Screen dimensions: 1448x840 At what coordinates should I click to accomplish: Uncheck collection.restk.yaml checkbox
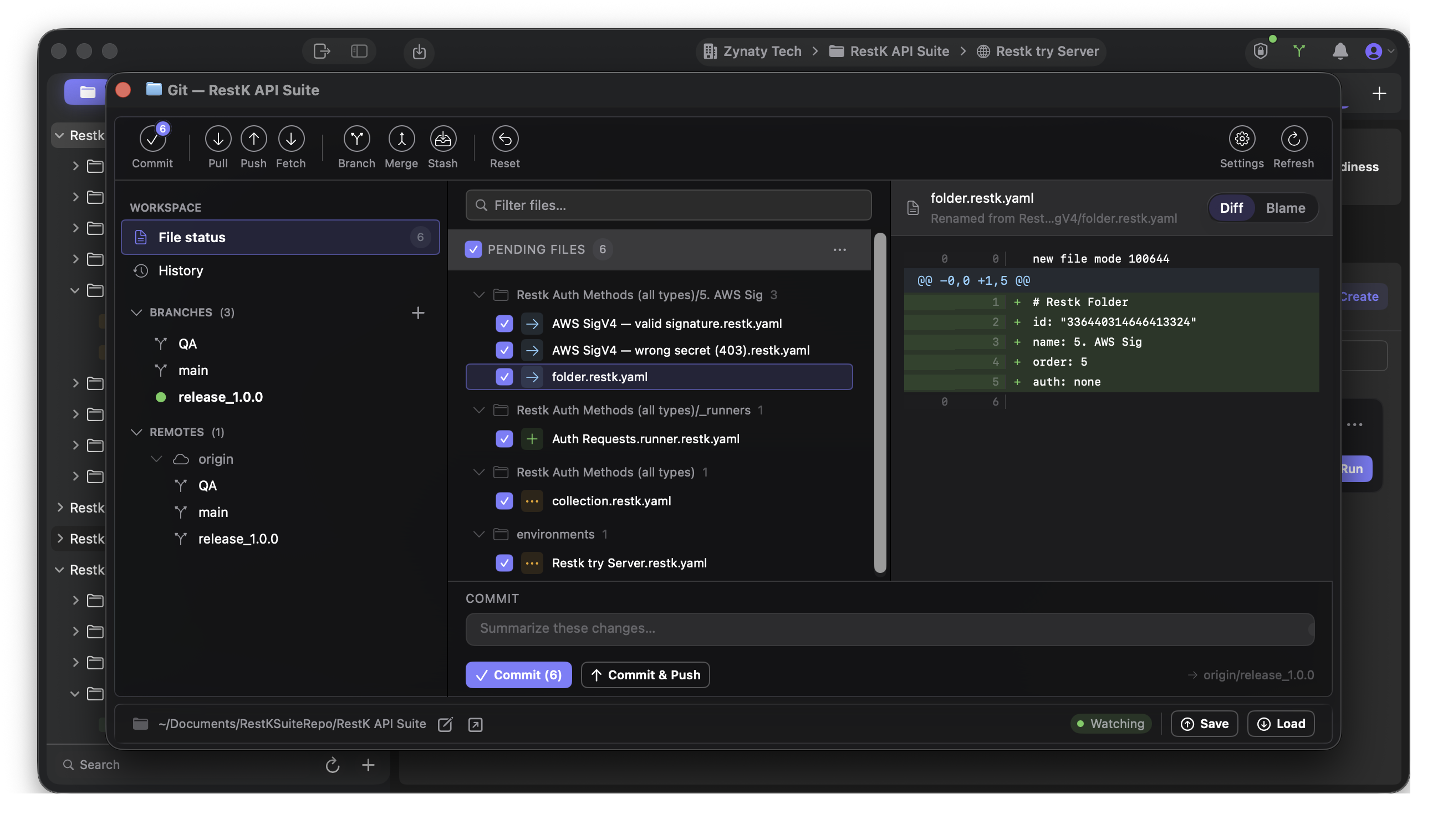tap(504, 501)
